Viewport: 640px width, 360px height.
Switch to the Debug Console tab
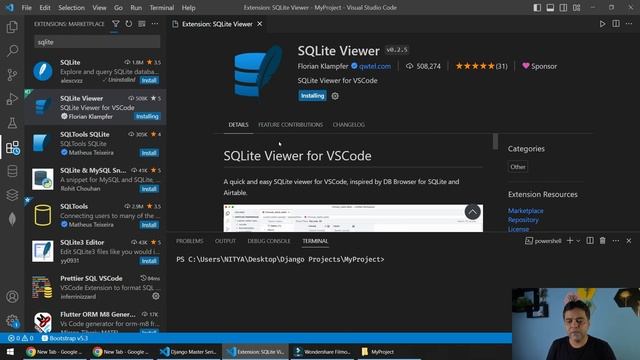(x=269, y=241)
